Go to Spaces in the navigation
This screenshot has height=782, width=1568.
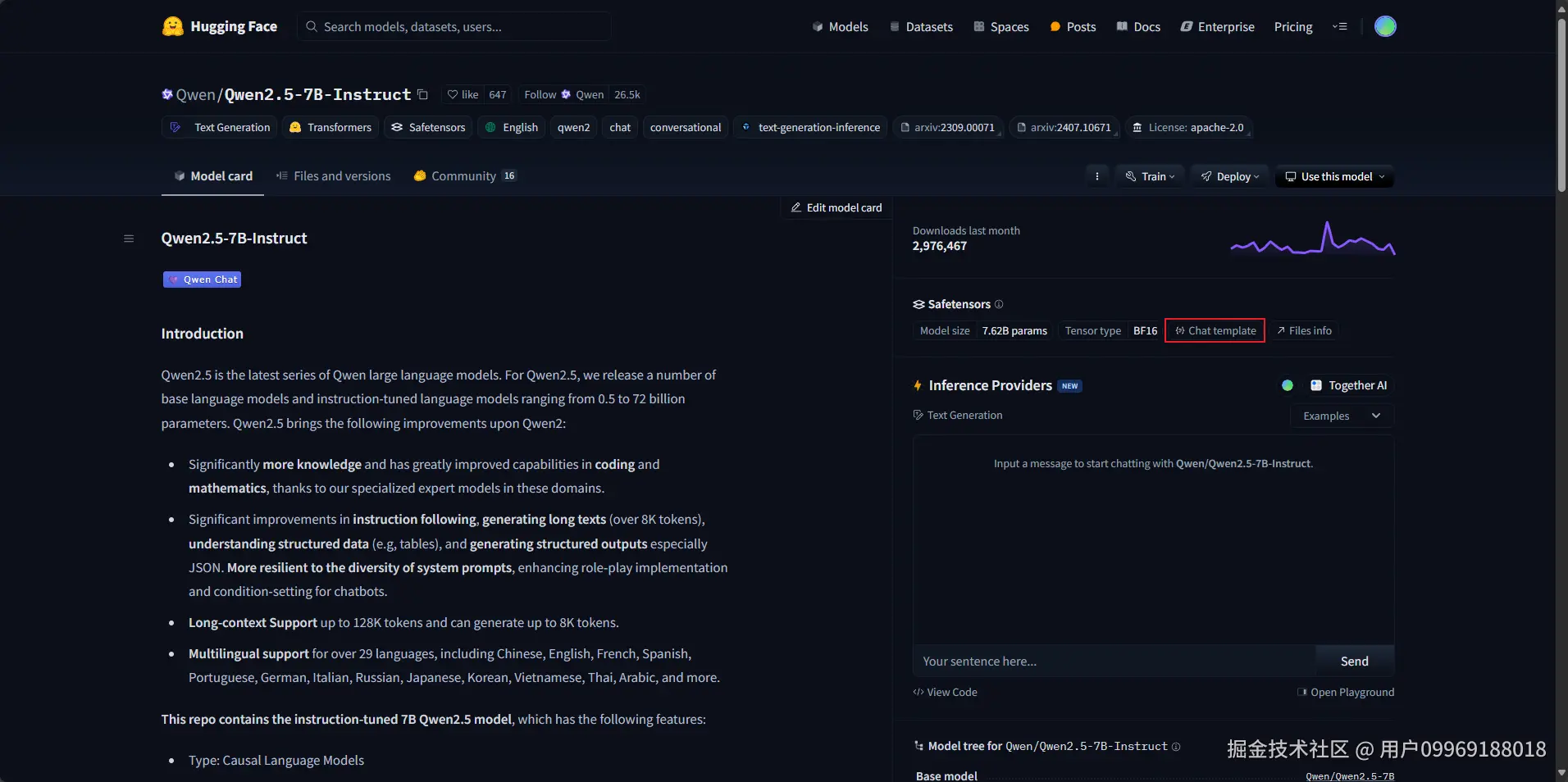[1001, 26]
